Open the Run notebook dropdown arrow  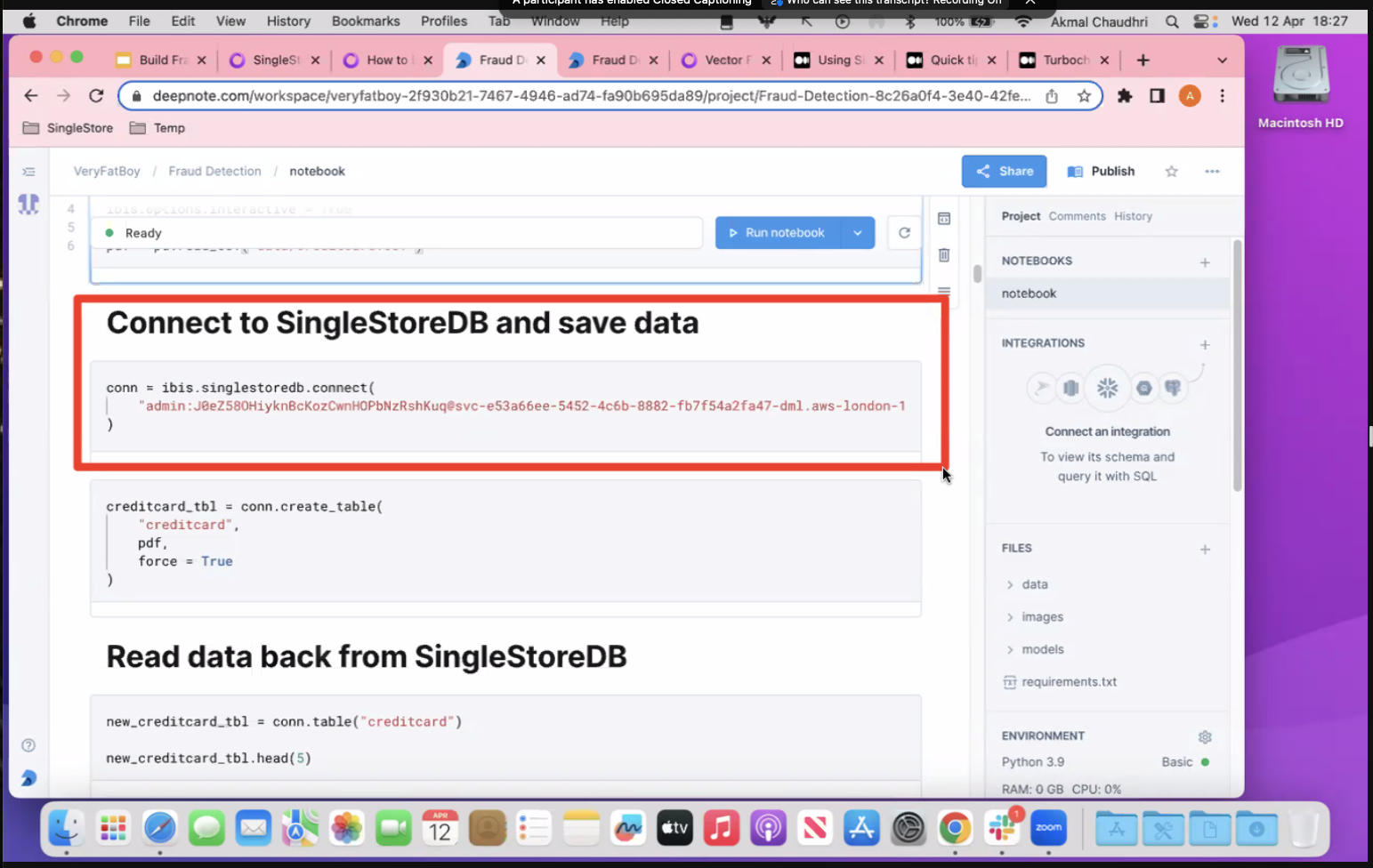click(x=858, y=233)
